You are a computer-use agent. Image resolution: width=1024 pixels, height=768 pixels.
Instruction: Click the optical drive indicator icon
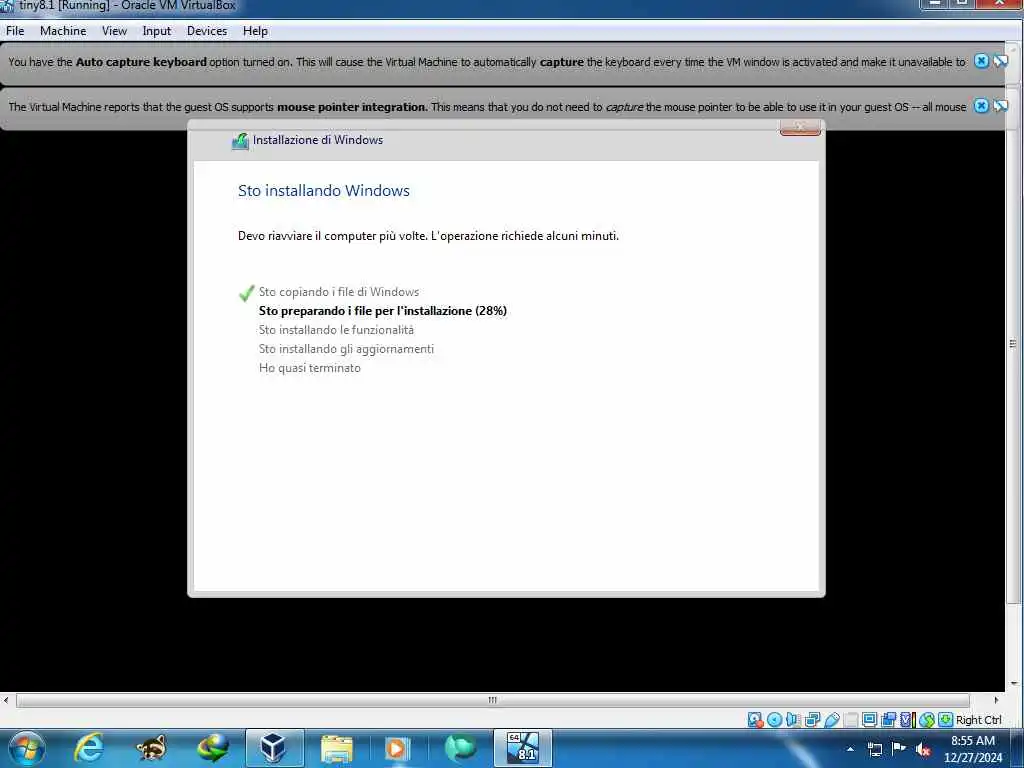(775, 720)
